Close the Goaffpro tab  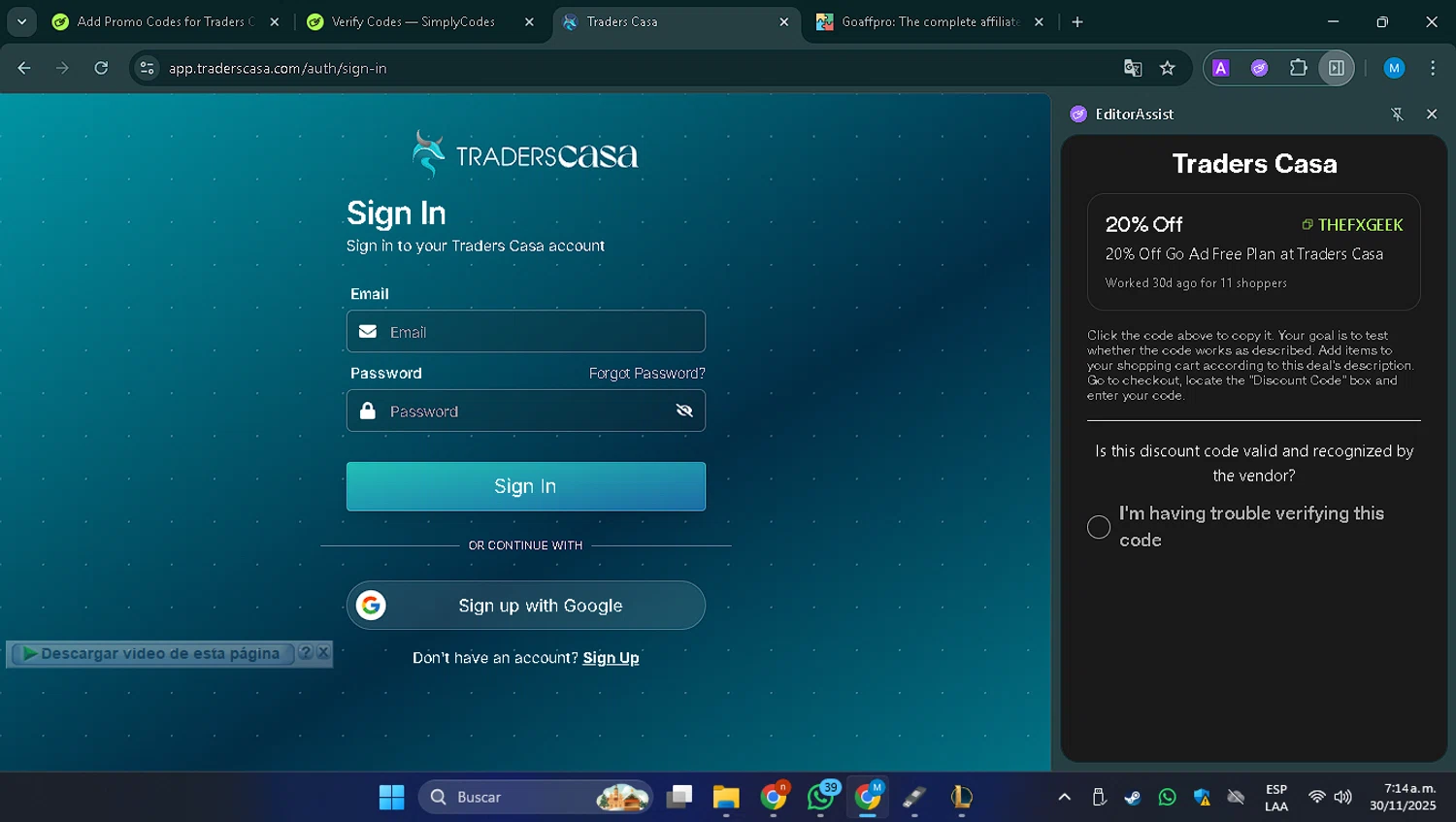tap(1039, 21)
